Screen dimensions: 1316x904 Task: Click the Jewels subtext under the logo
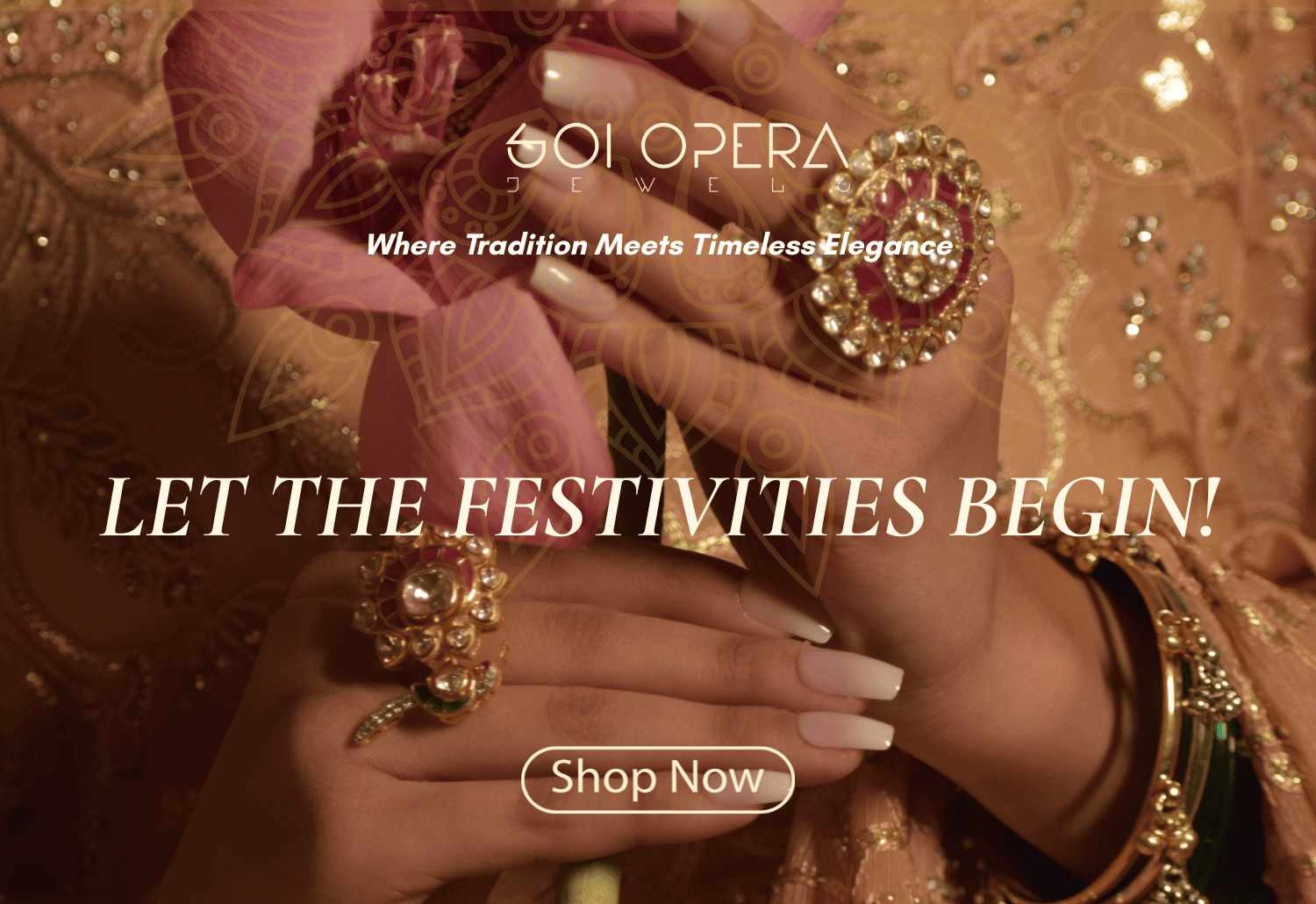tap(678, 185)
